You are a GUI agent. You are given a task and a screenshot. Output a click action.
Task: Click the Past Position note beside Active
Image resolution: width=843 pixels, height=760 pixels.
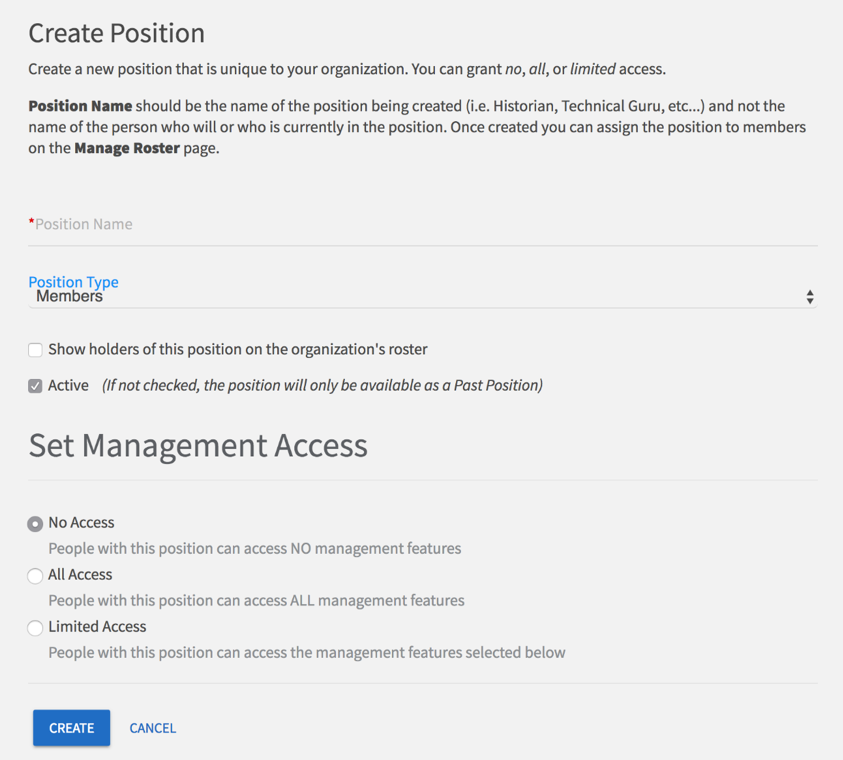(x=322, y=386)
